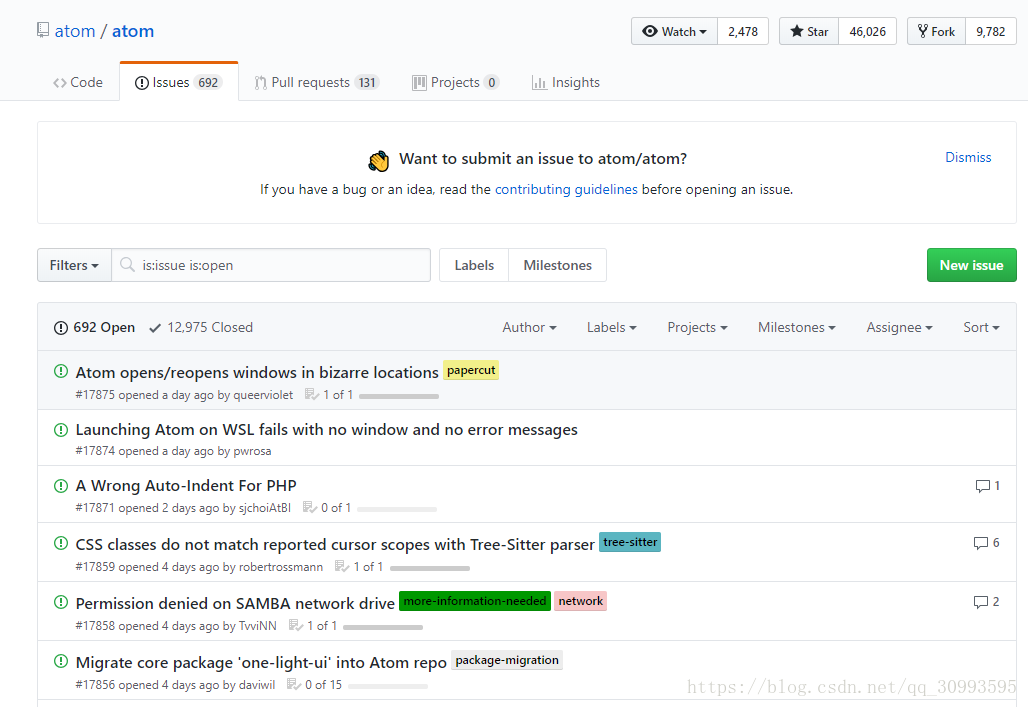This screenshot has height=707, width=1028.
Task: Create a New issue
Action: pos(972,265)
